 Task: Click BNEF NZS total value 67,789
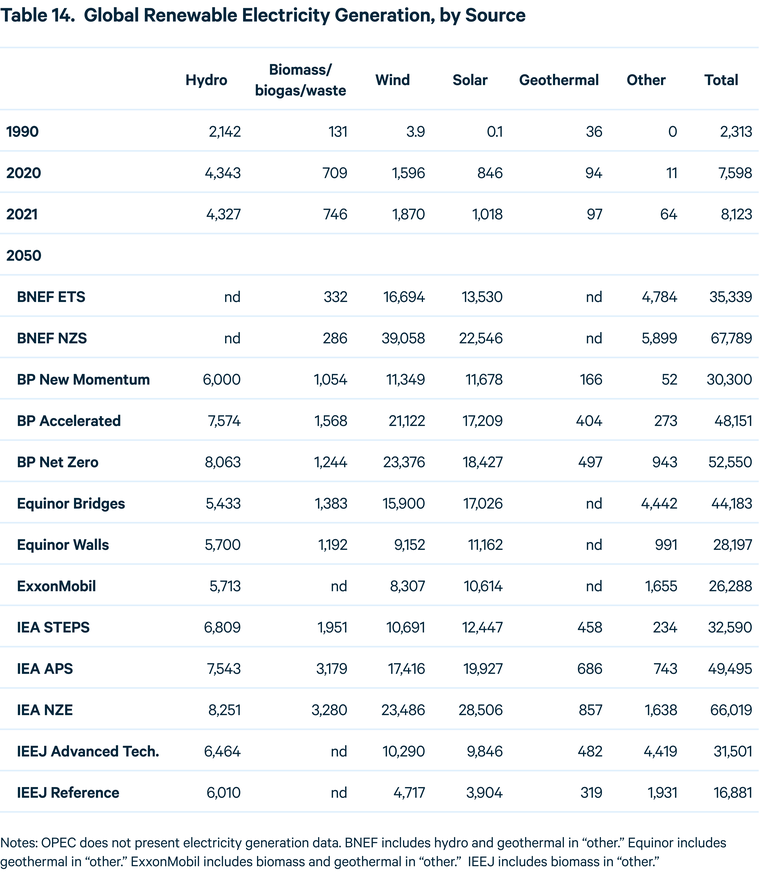point(727,338)
